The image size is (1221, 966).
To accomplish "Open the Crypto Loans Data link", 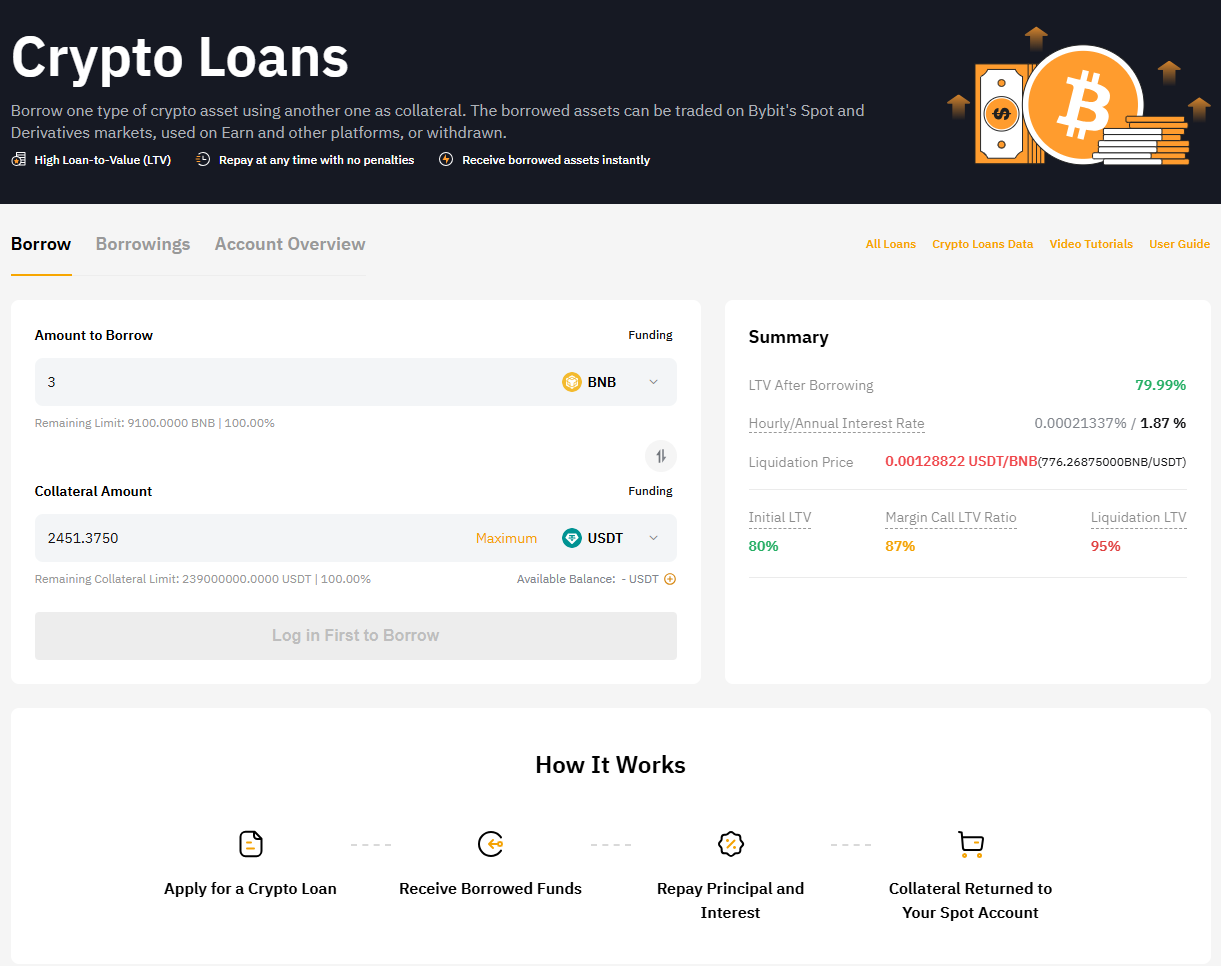I will click(x=983, y=244).
